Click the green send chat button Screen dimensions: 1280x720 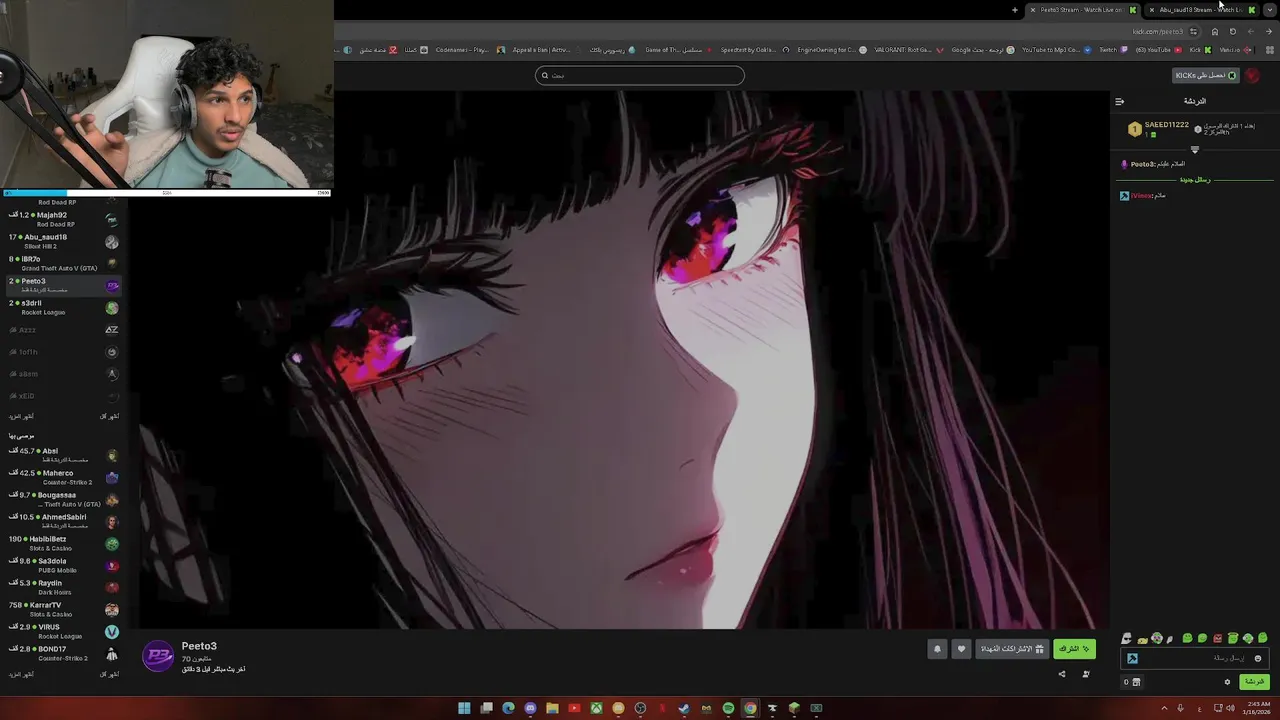click(1255, 682)
